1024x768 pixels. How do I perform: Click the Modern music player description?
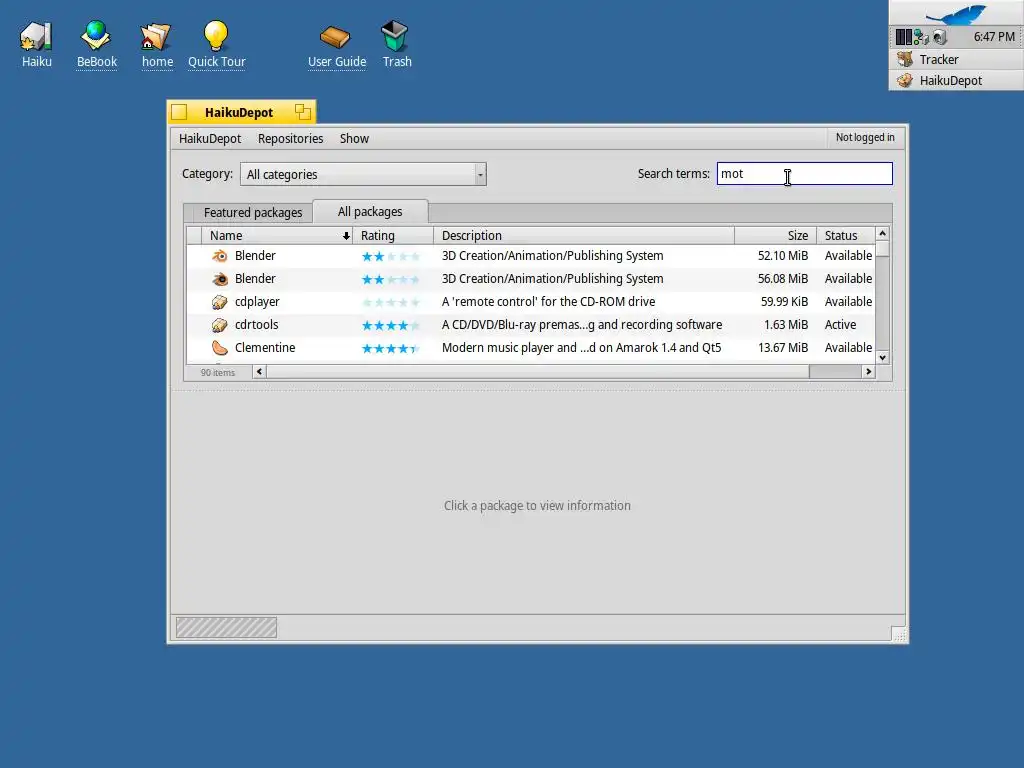tap(581, 347)
